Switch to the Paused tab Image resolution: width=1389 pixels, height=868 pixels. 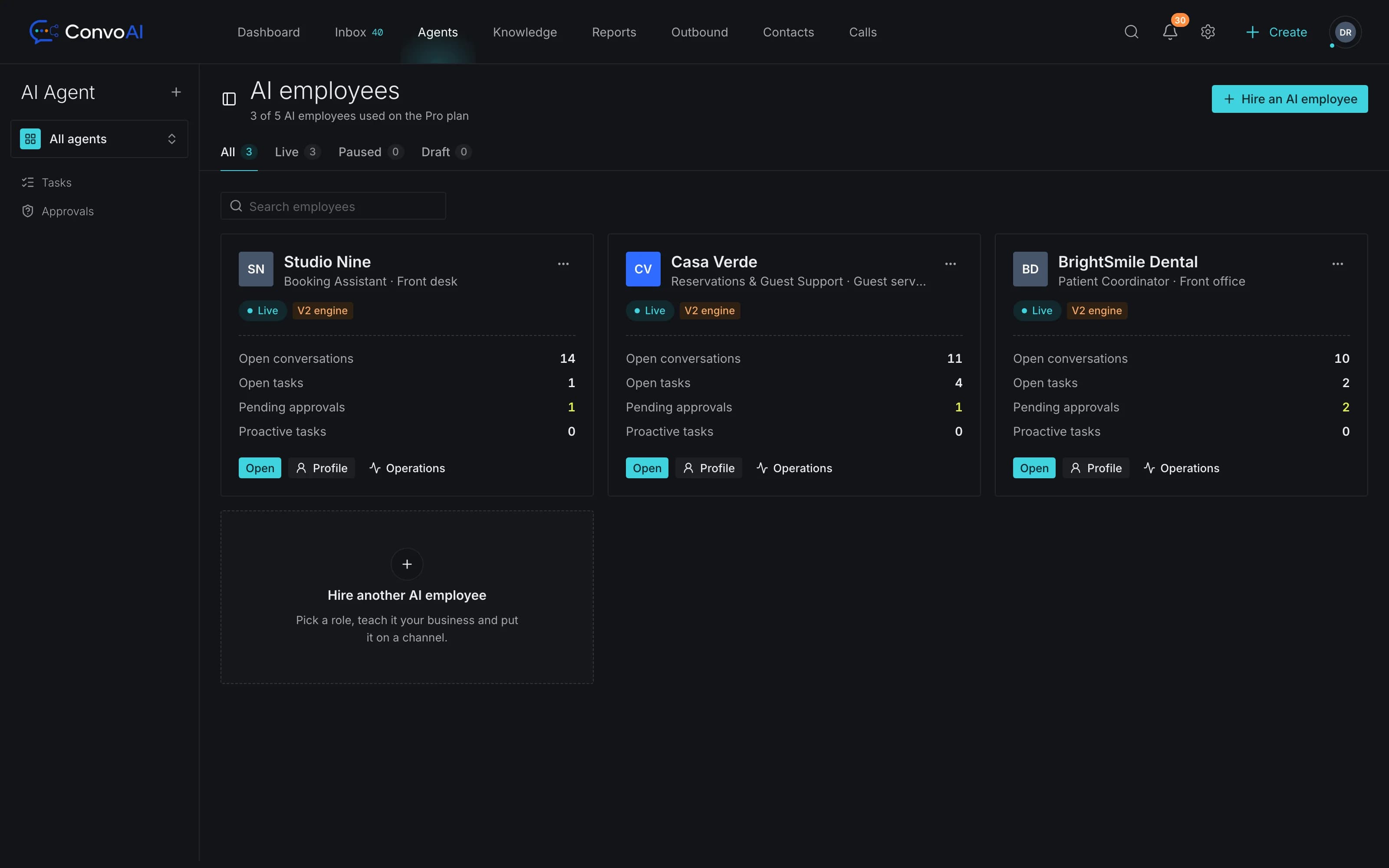click(370, 151)
